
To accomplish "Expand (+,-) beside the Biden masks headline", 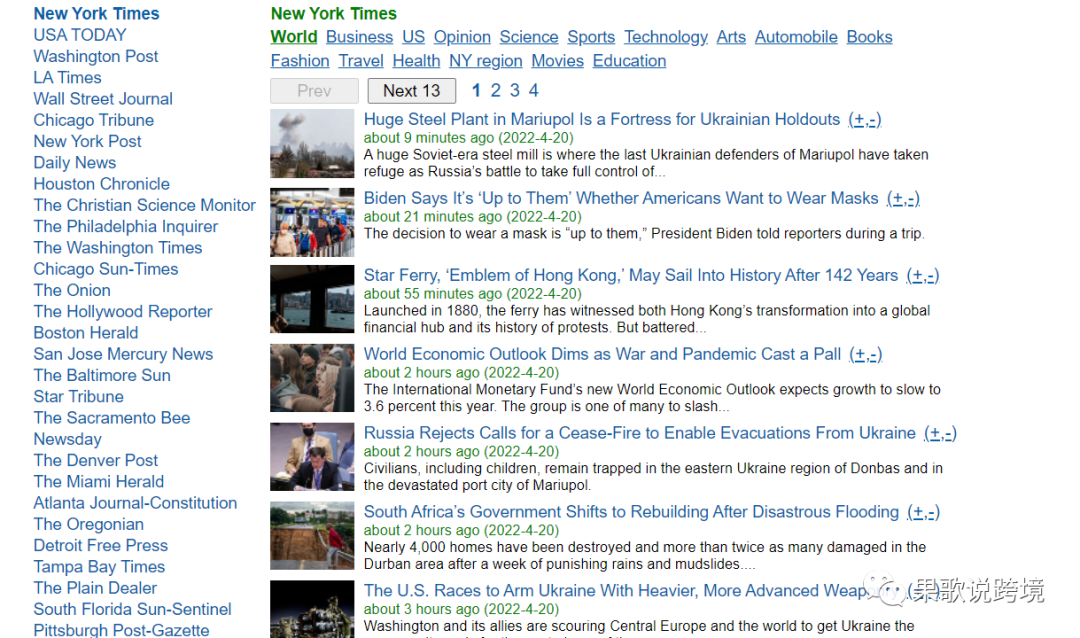I will point(903,200).
